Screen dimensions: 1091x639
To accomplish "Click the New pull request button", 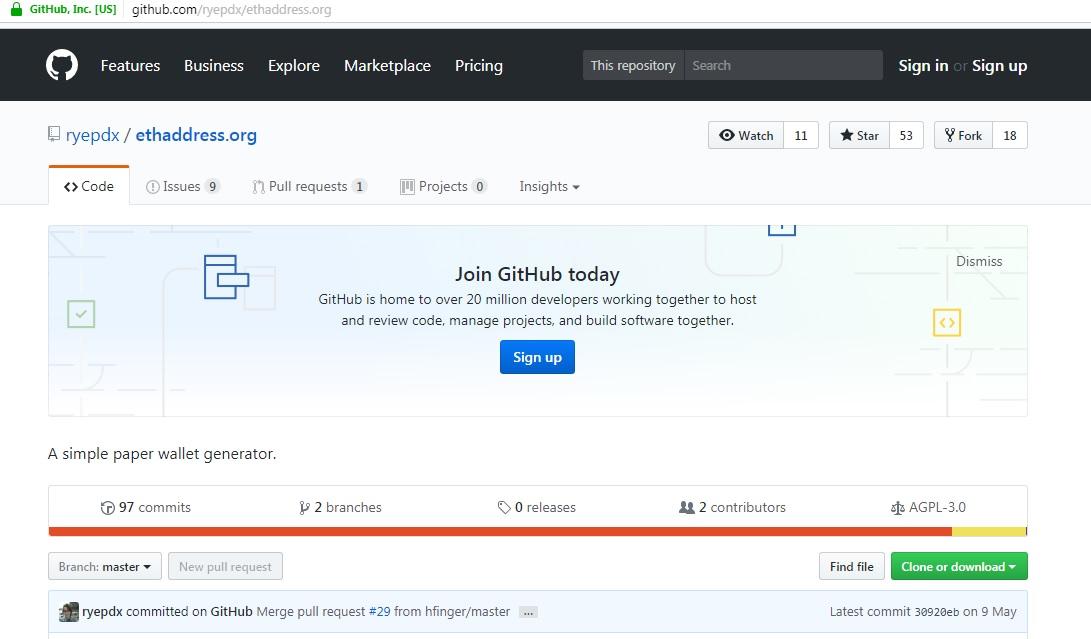I will pos(225,567).
